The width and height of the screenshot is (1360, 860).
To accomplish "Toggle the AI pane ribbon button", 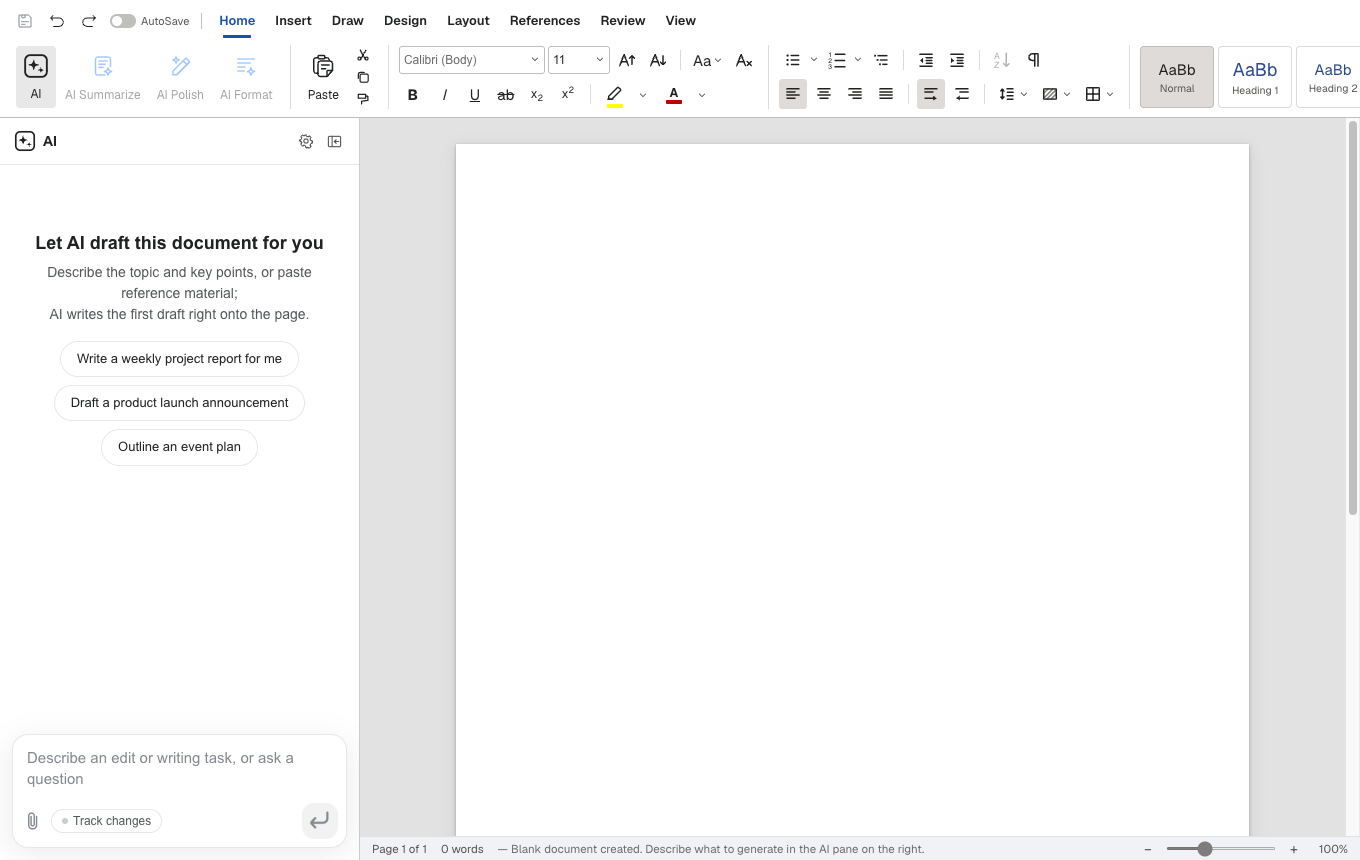I will (x=36, y=77).
